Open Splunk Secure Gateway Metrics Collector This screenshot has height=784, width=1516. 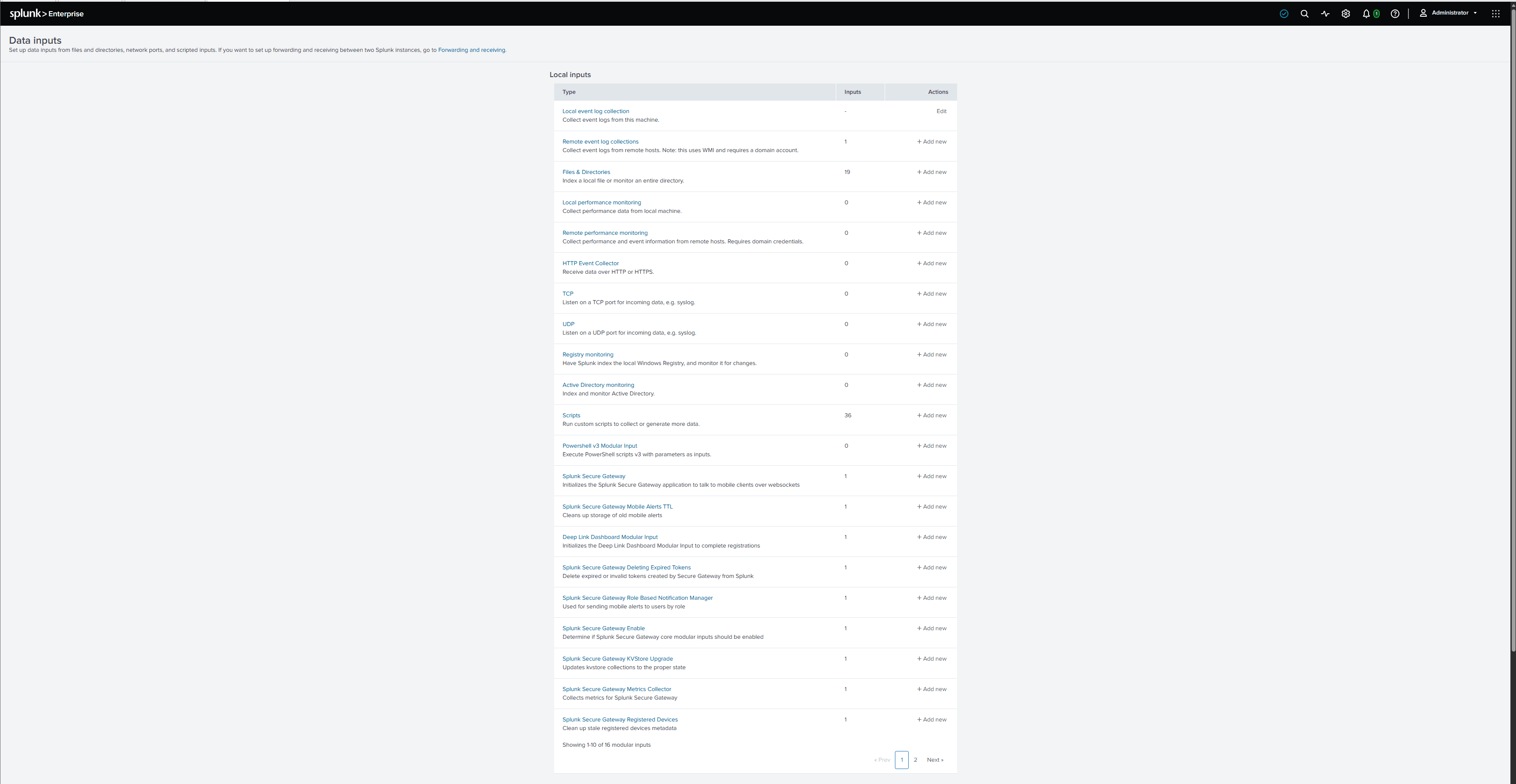(616, 689)
